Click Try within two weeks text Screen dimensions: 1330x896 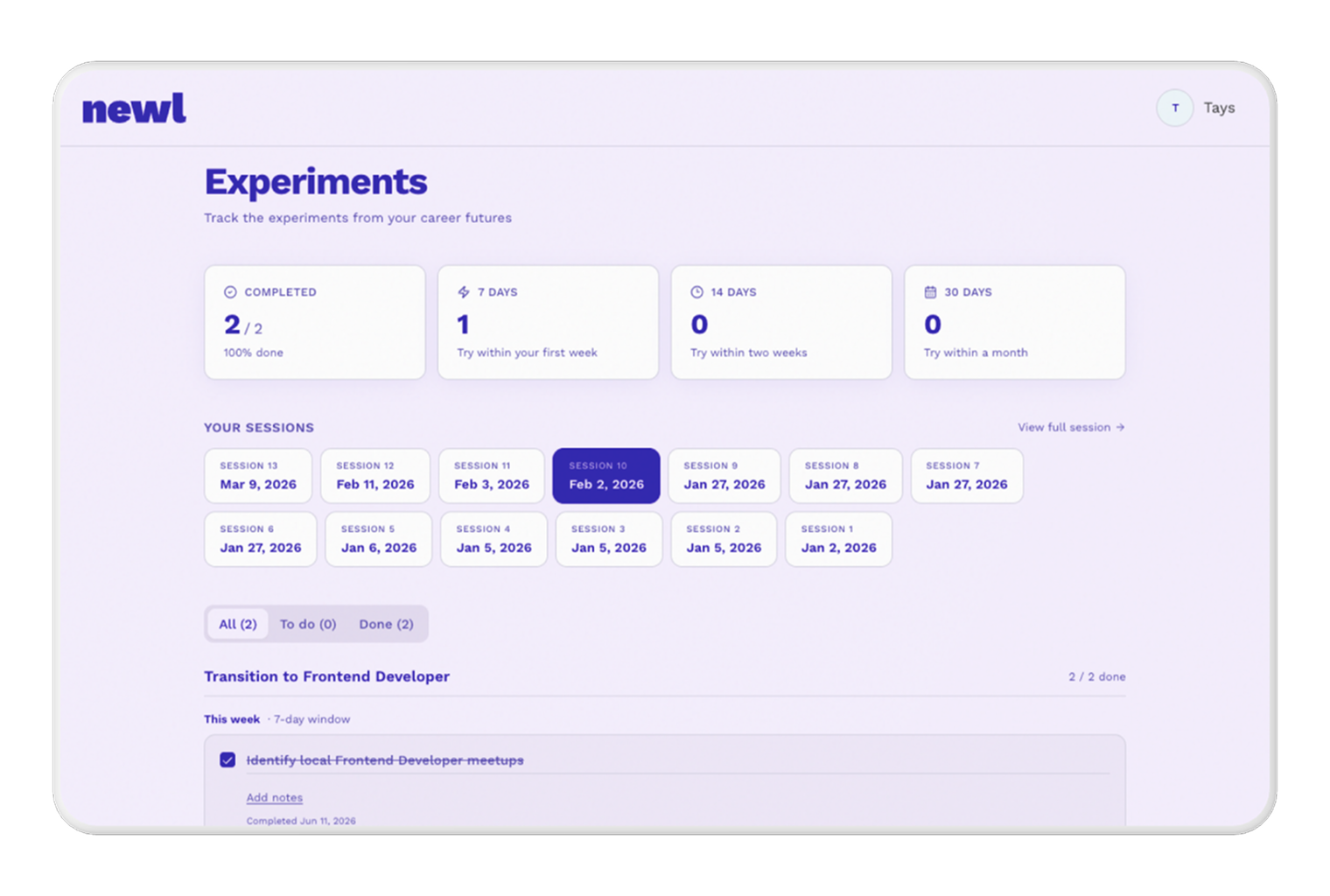coord(749,353)
